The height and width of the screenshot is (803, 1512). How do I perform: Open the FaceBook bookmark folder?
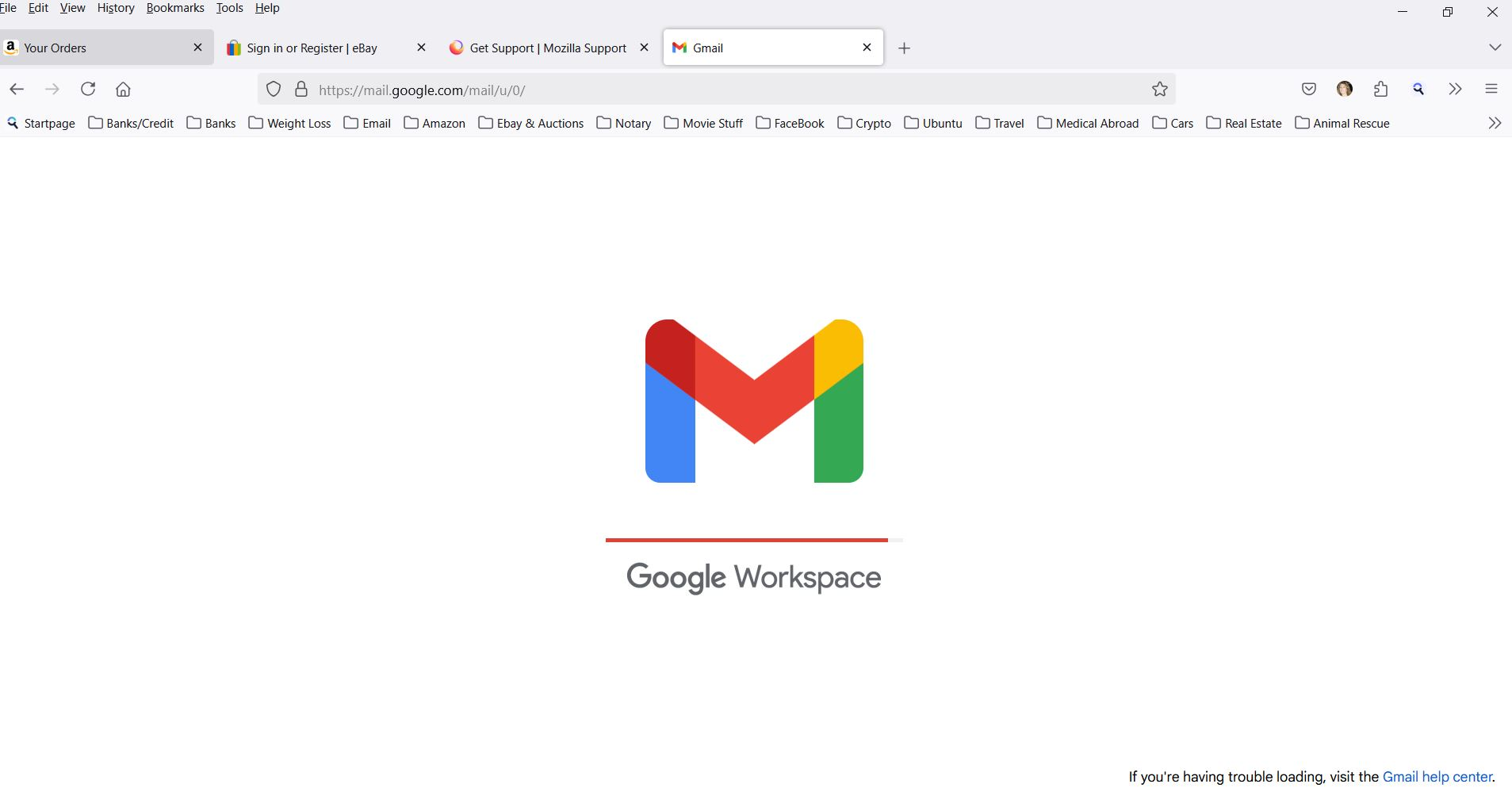pyautogui.click(x=790, y=123)
